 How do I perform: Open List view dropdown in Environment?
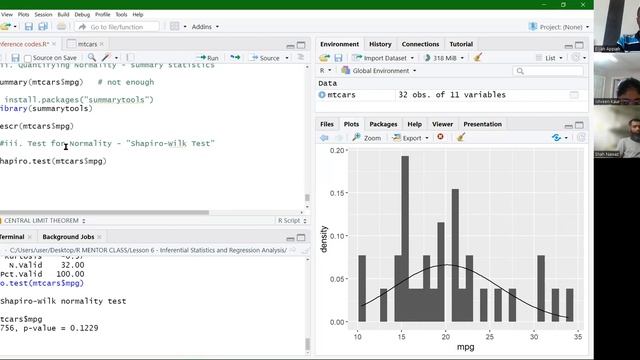click(x=549, y=58)
